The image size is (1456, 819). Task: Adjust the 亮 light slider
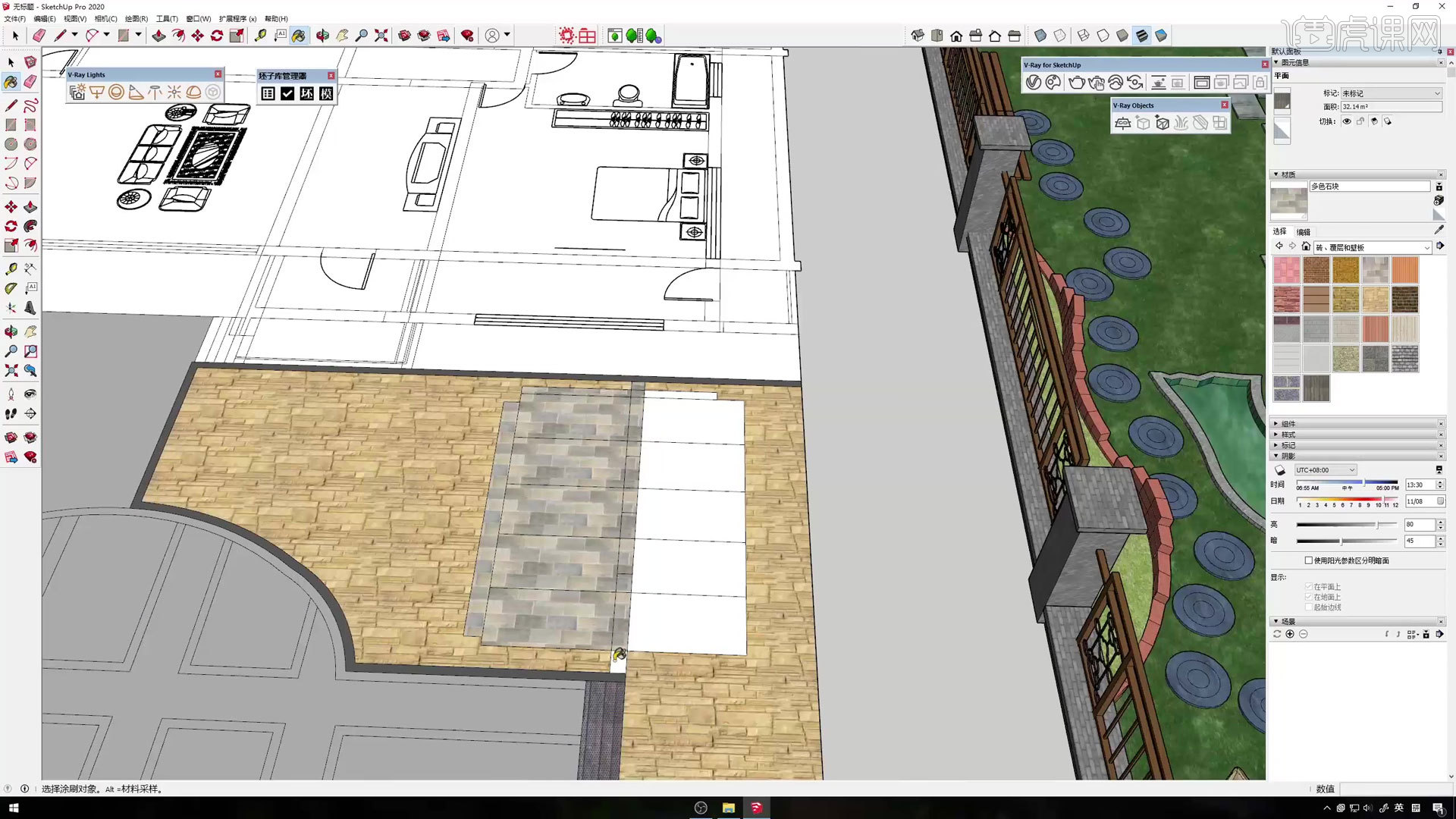coord(1347,524)
